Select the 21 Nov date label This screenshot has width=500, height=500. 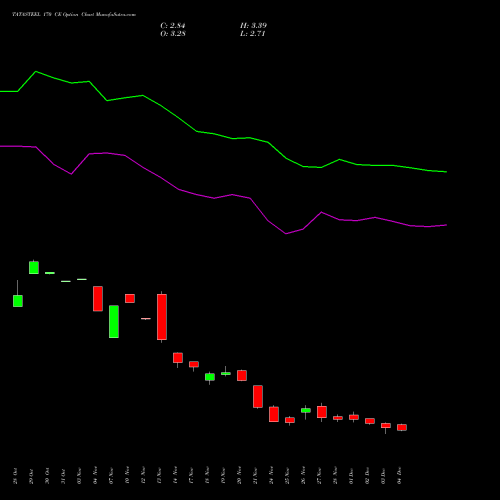(x=255, y=476)
